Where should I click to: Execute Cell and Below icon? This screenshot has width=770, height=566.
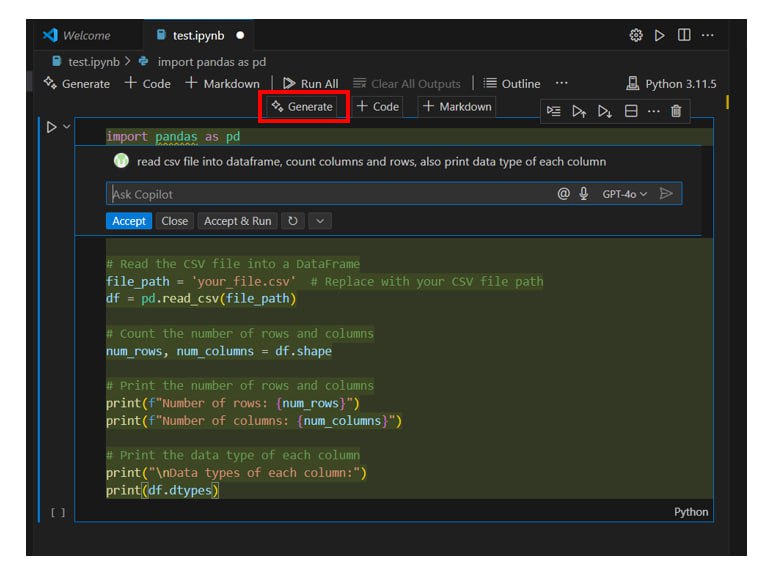605,111
